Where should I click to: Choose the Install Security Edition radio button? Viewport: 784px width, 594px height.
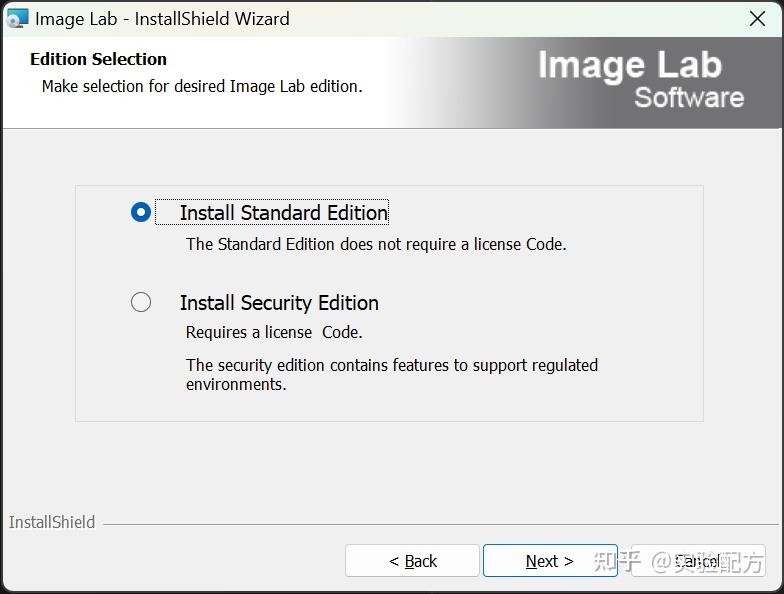click(x=141, y=302)
